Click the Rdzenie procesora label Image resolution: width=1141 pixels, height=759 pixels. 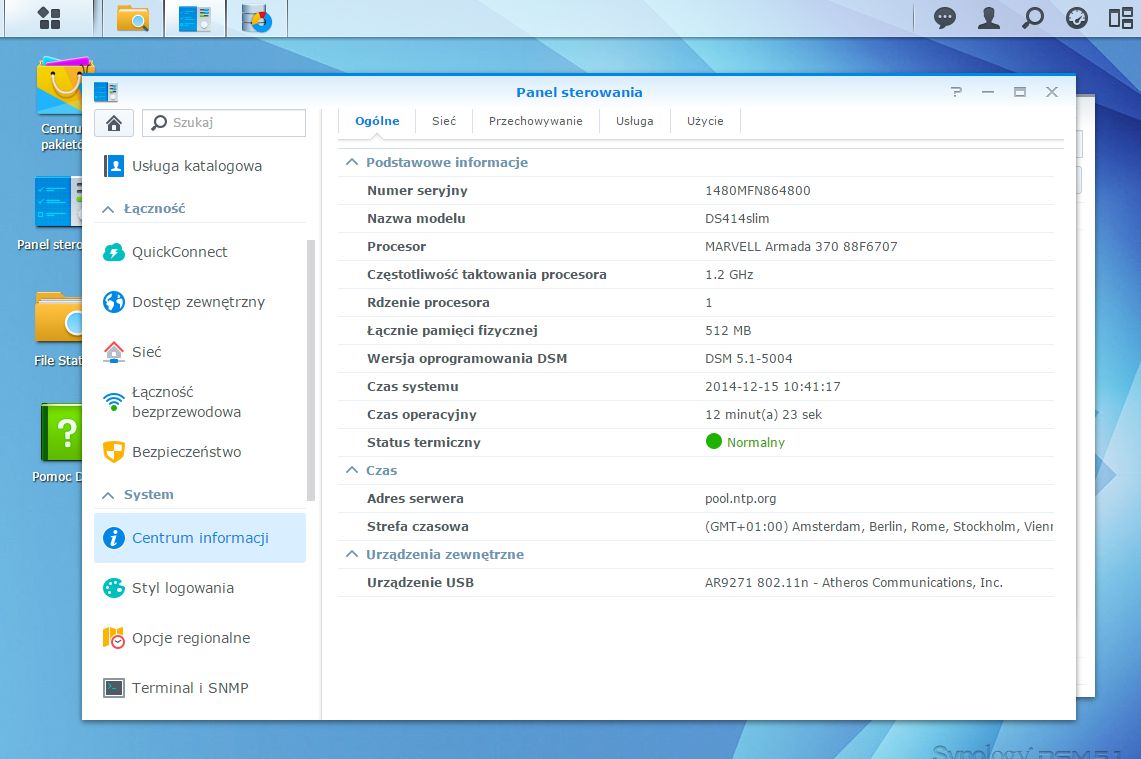(428, 303)
